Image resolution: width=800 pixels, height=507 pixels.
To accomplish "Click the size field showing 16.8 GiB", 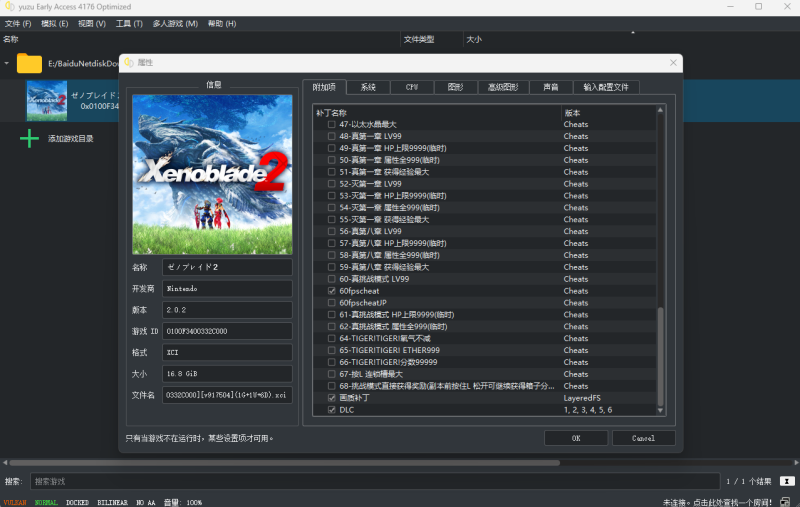I will click(x=228, y=374).
